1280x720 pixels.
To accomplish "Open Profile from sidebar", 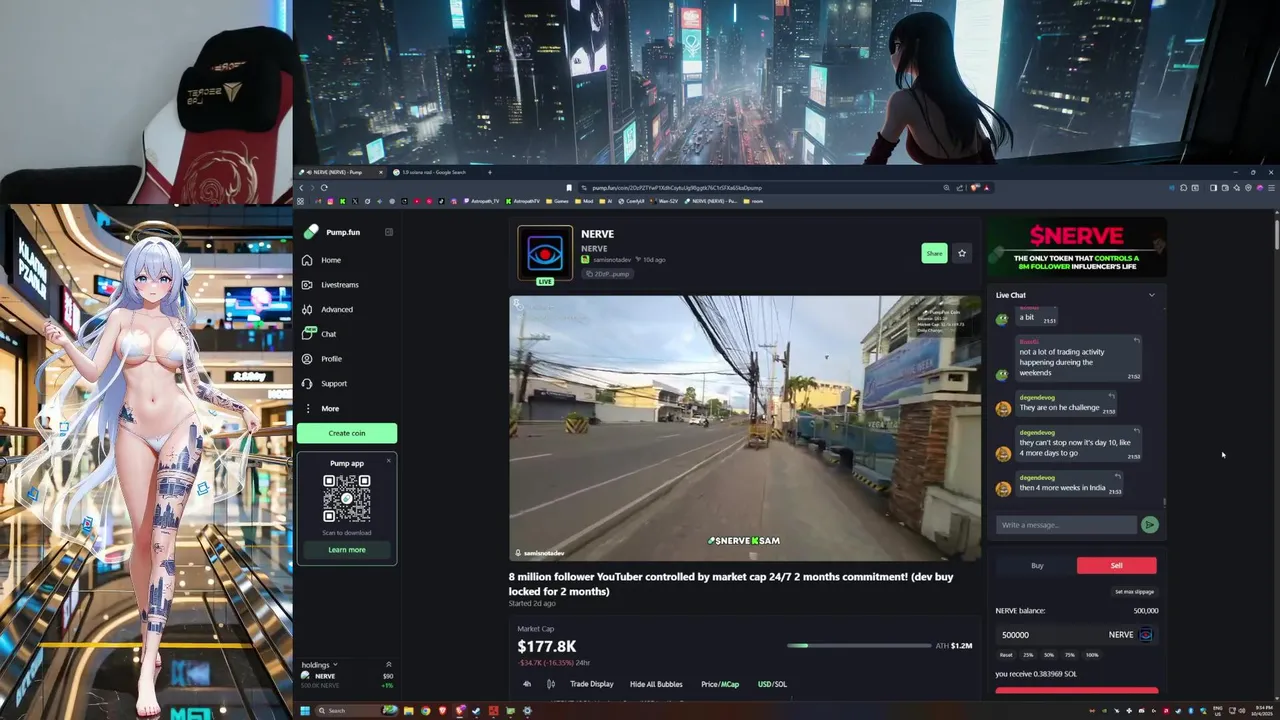I will [331, 359].
